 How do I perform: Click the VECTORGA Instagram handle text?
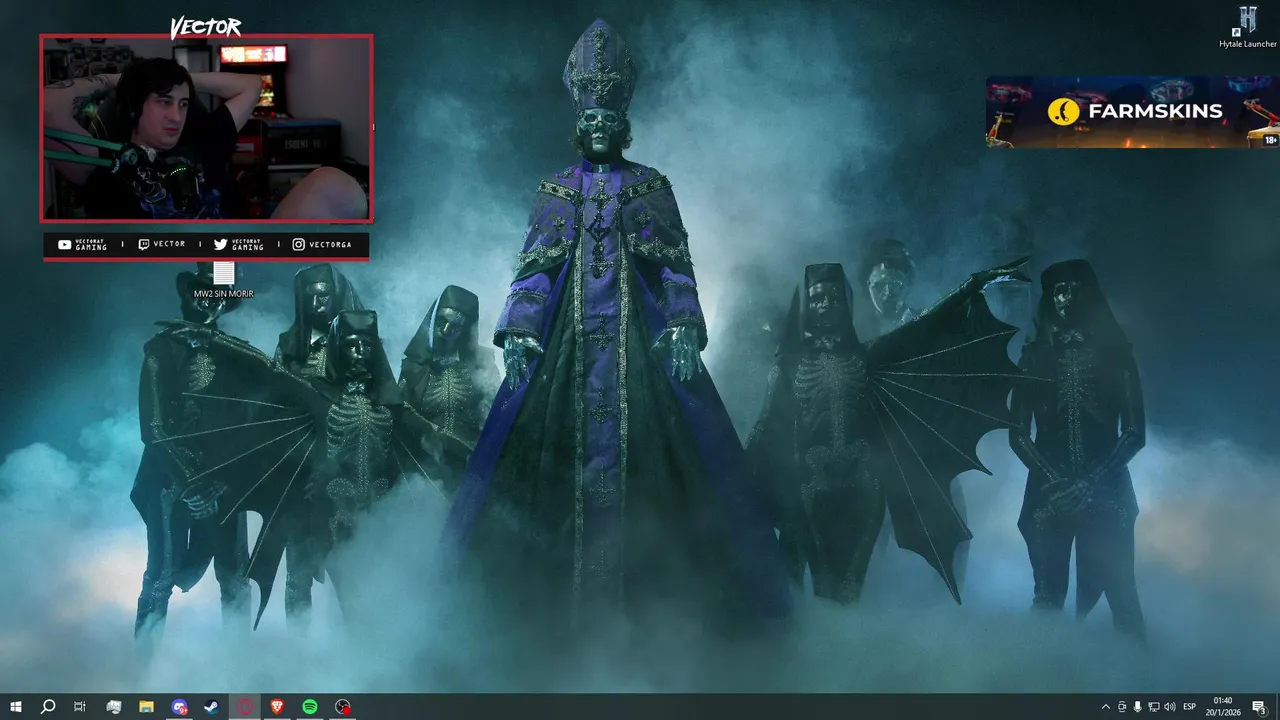330,244
